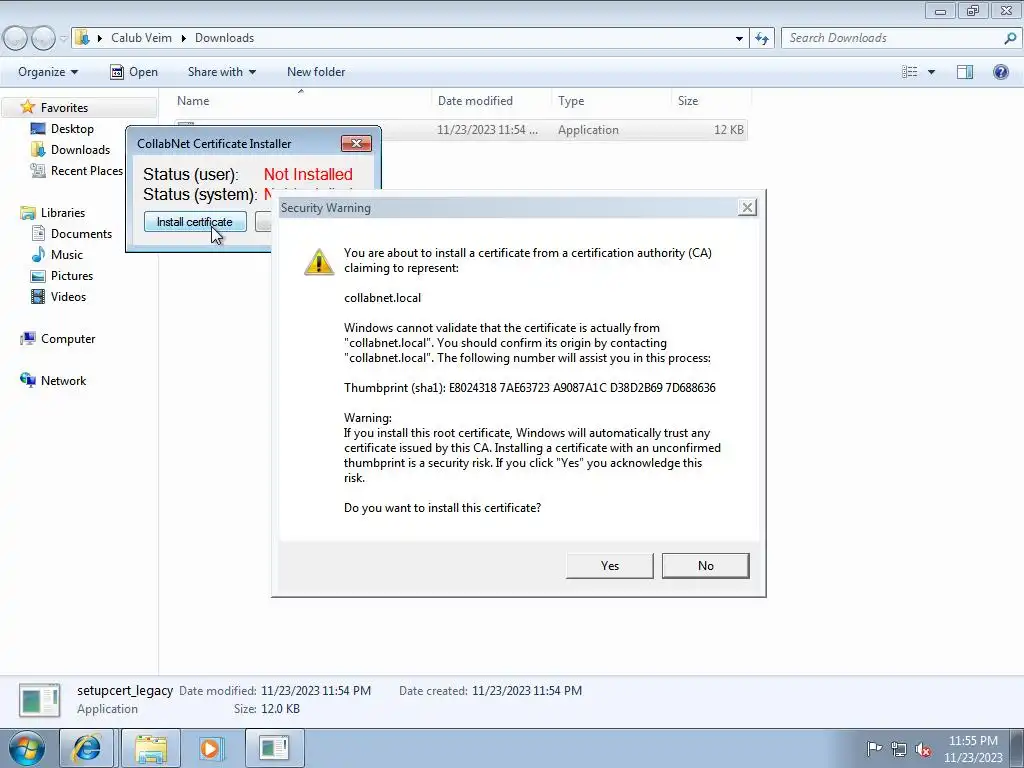This screenshot has width=1024, height=768.
Task: Click muted volume tray icon
Action: [x=923, y=749]
